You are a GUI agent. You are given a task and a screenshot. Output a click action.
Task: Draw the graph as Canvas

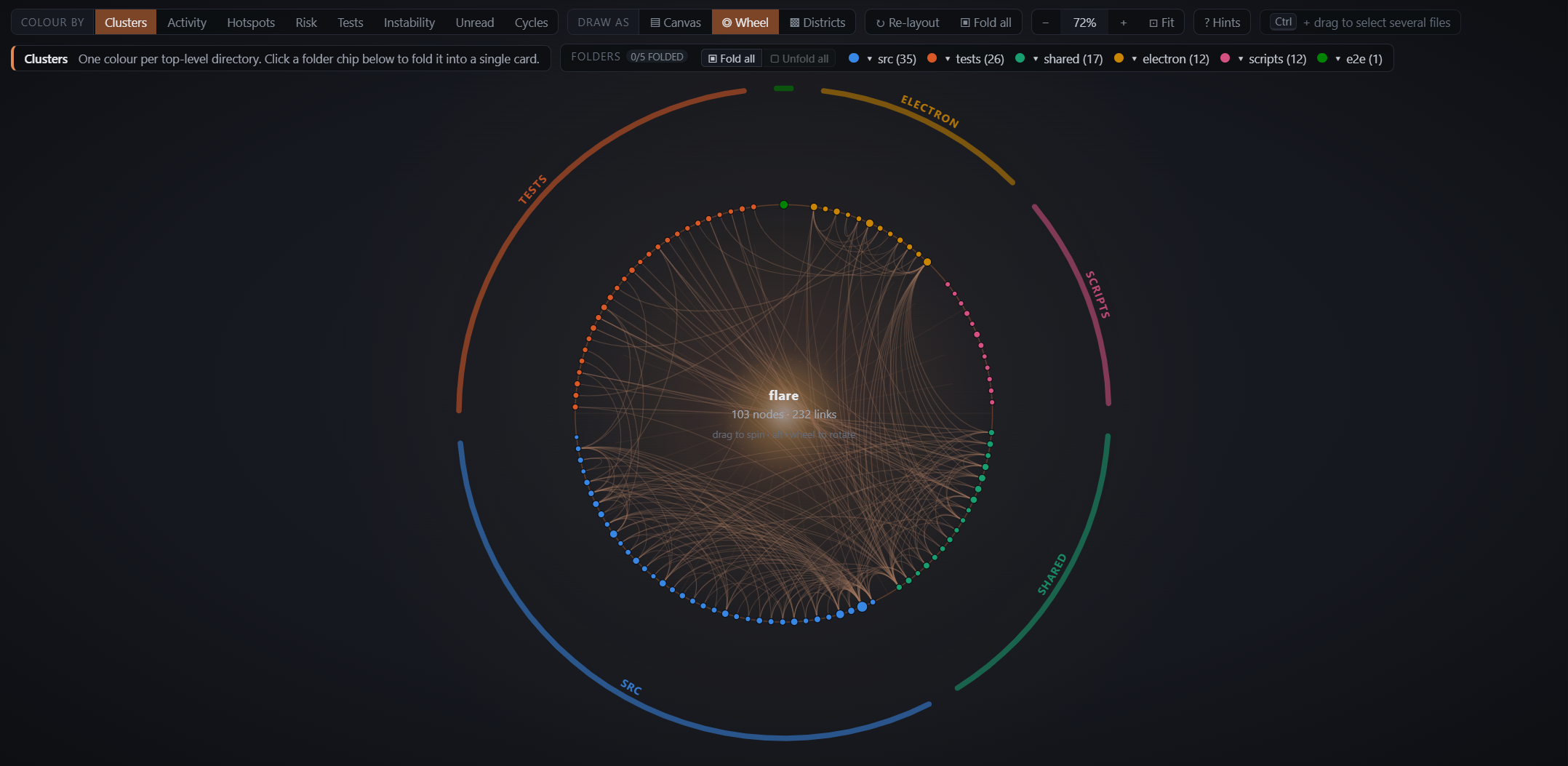coord(676,23)
